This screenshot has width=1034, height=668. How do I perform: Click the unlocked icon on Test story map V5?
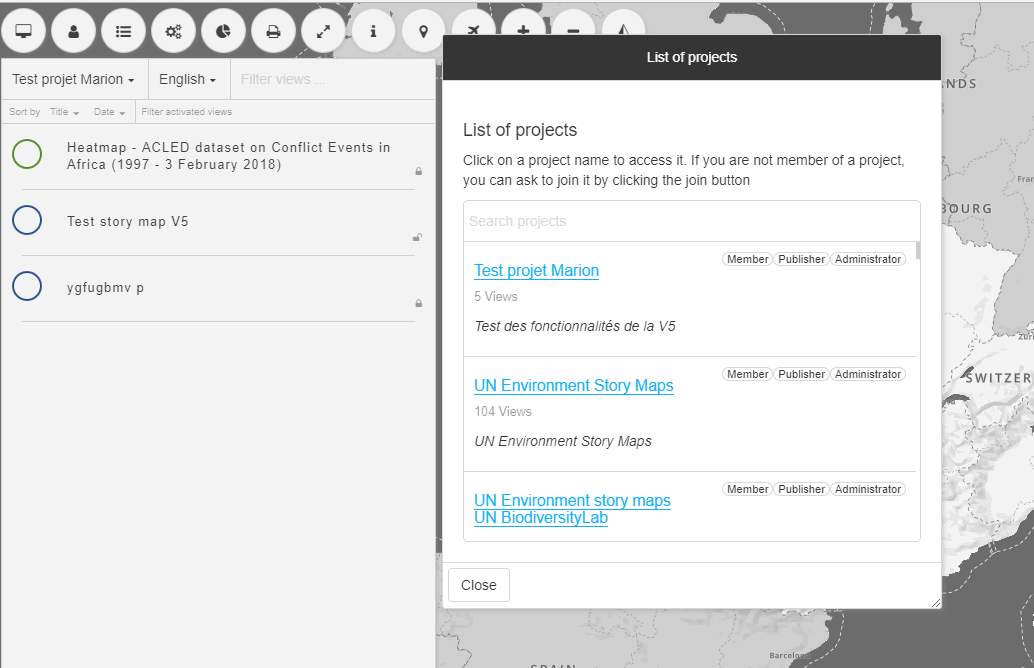417,237
